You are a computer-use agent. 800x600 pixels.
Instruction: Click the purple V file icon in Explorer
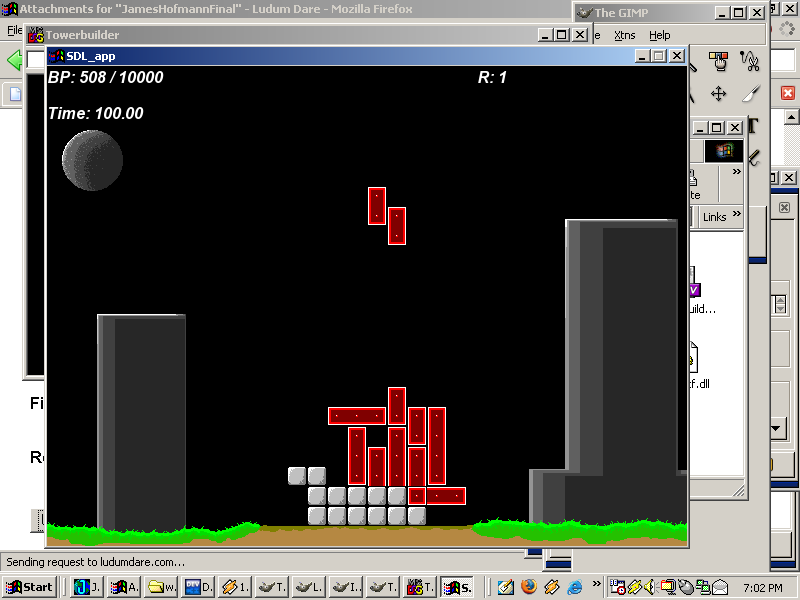pos(694,290)
